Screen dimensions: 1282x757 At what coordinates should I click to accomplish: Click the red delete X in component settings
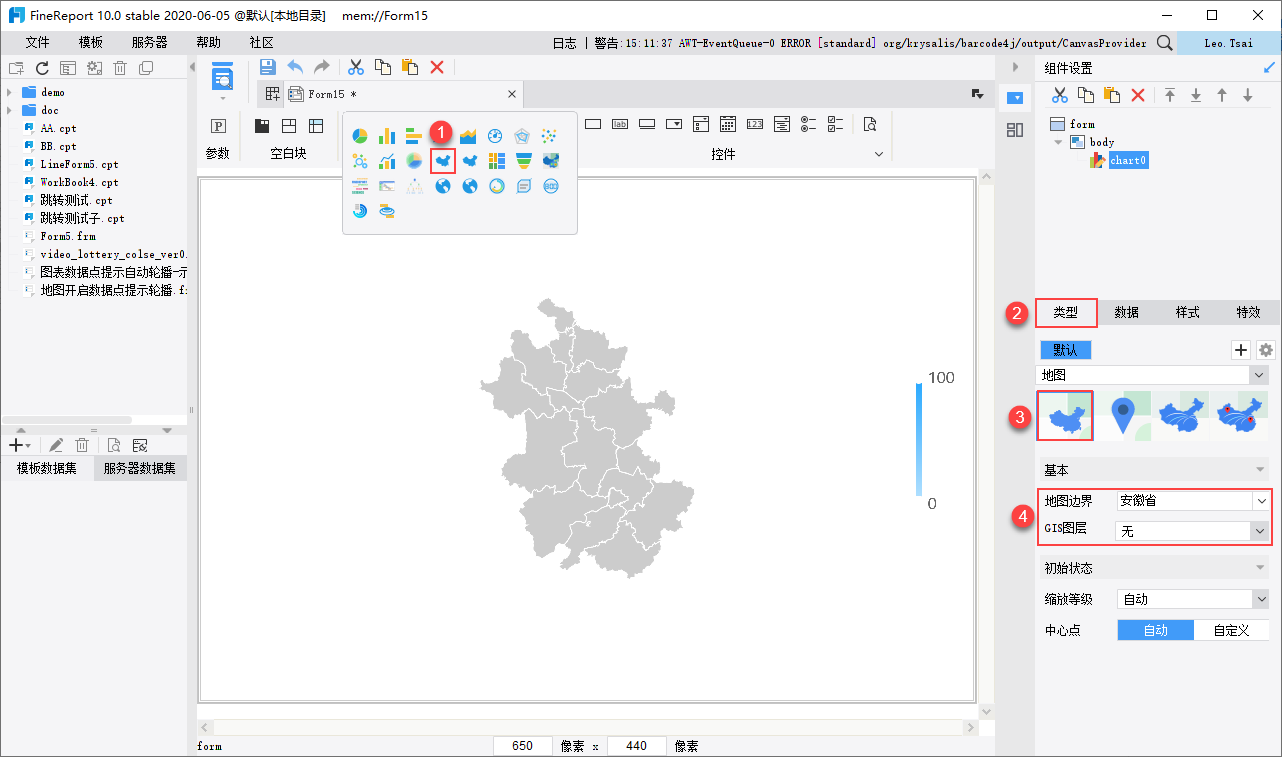pyautogui.click(x=1137, y=95)
